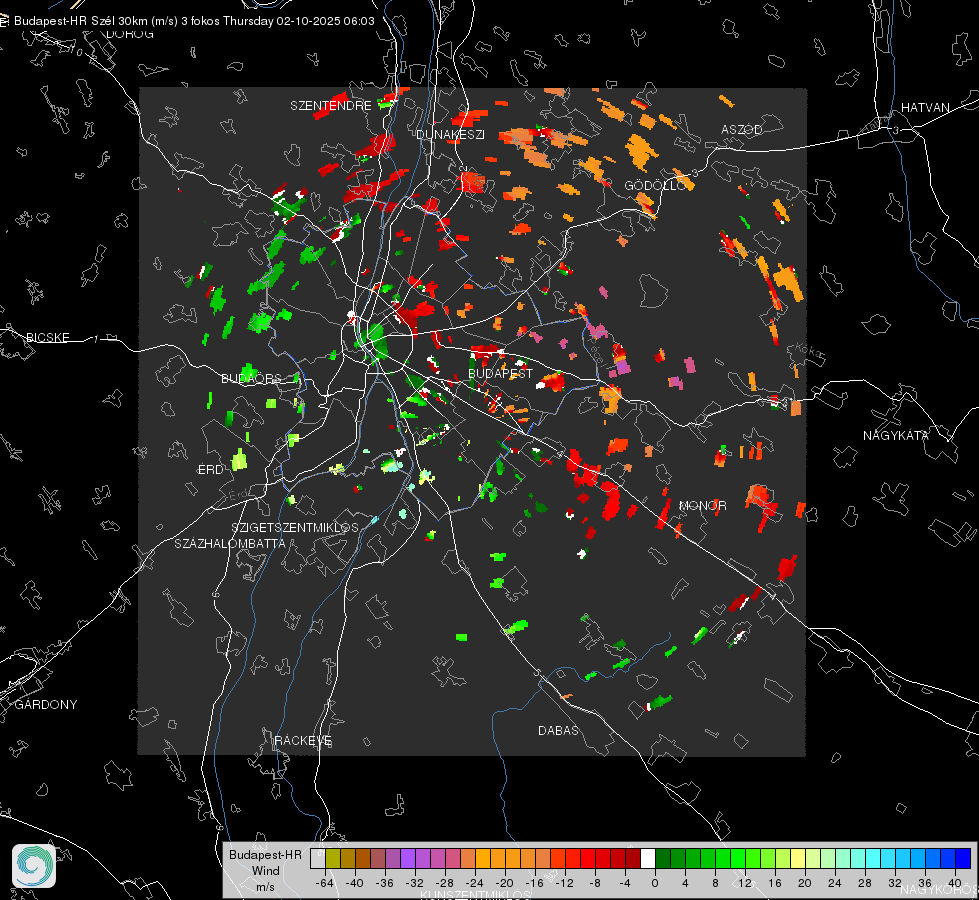Click the DUNAKESZI town label
The image size is (979, 900).
[450, 134]
